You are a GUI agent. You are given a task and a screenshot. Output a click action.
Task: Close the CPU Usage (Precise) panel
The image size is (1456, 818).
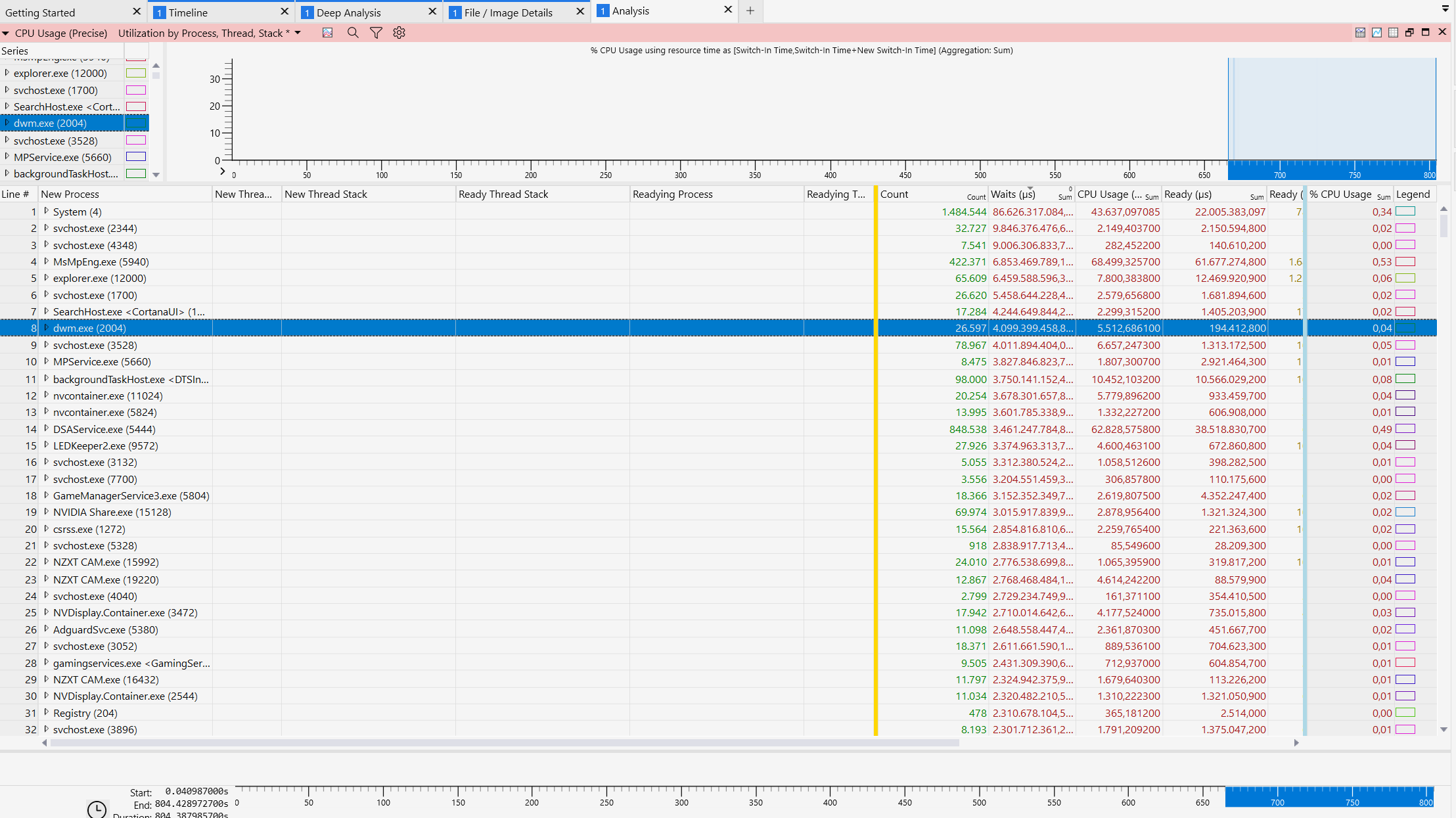1442,32
